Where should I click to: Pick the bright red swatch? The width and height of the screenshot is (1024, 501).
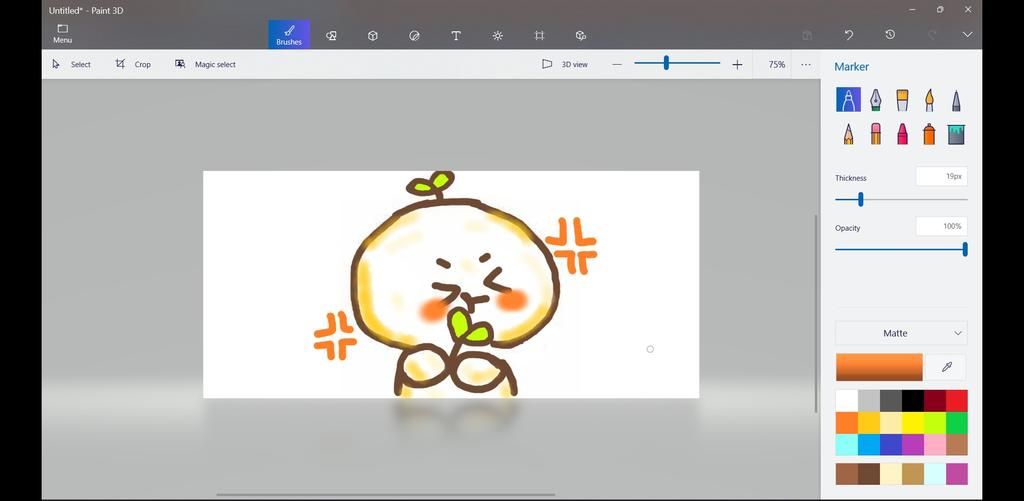(957, 400)
